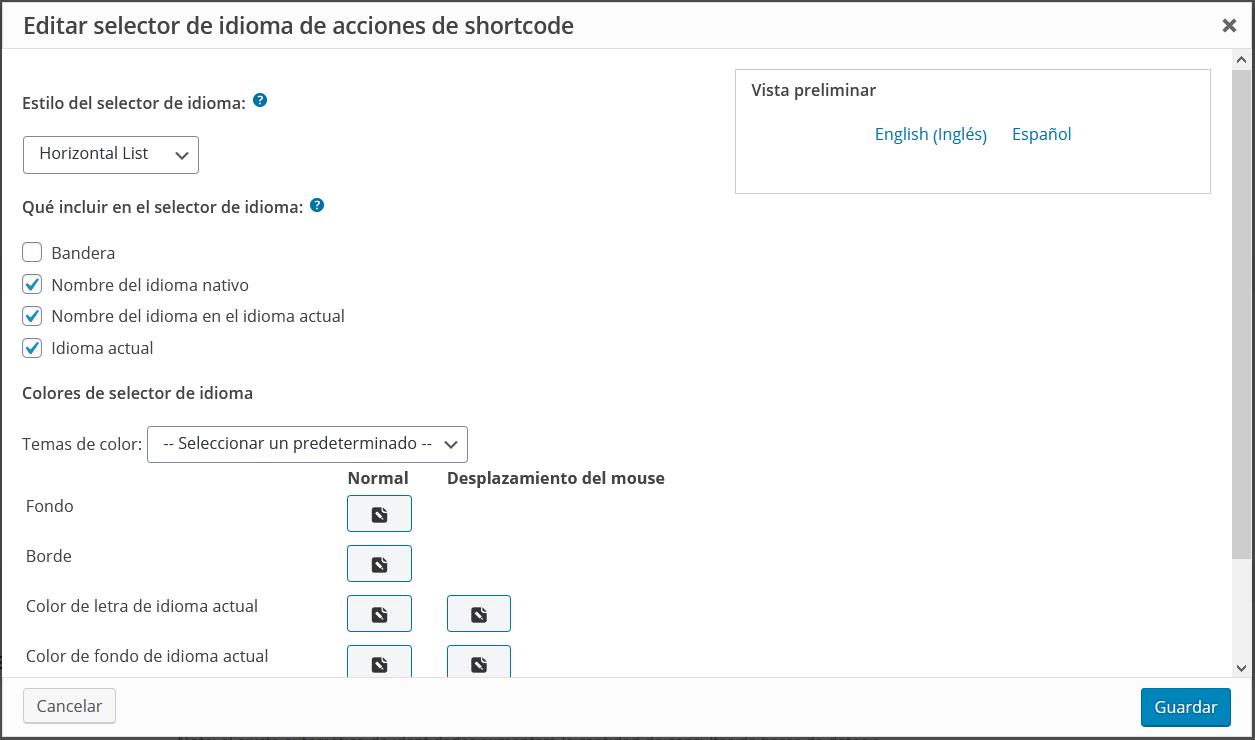Close the shortcode language selector dialog

point(1229,26)
